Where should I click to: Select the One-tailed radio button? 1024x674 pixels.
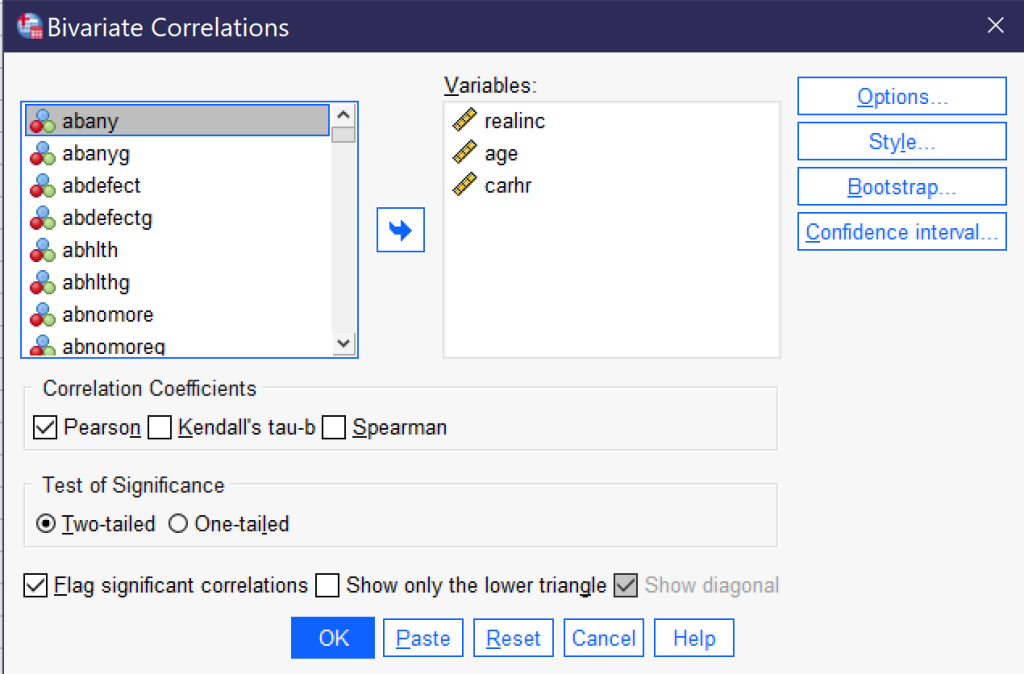(x=178, y=524)
